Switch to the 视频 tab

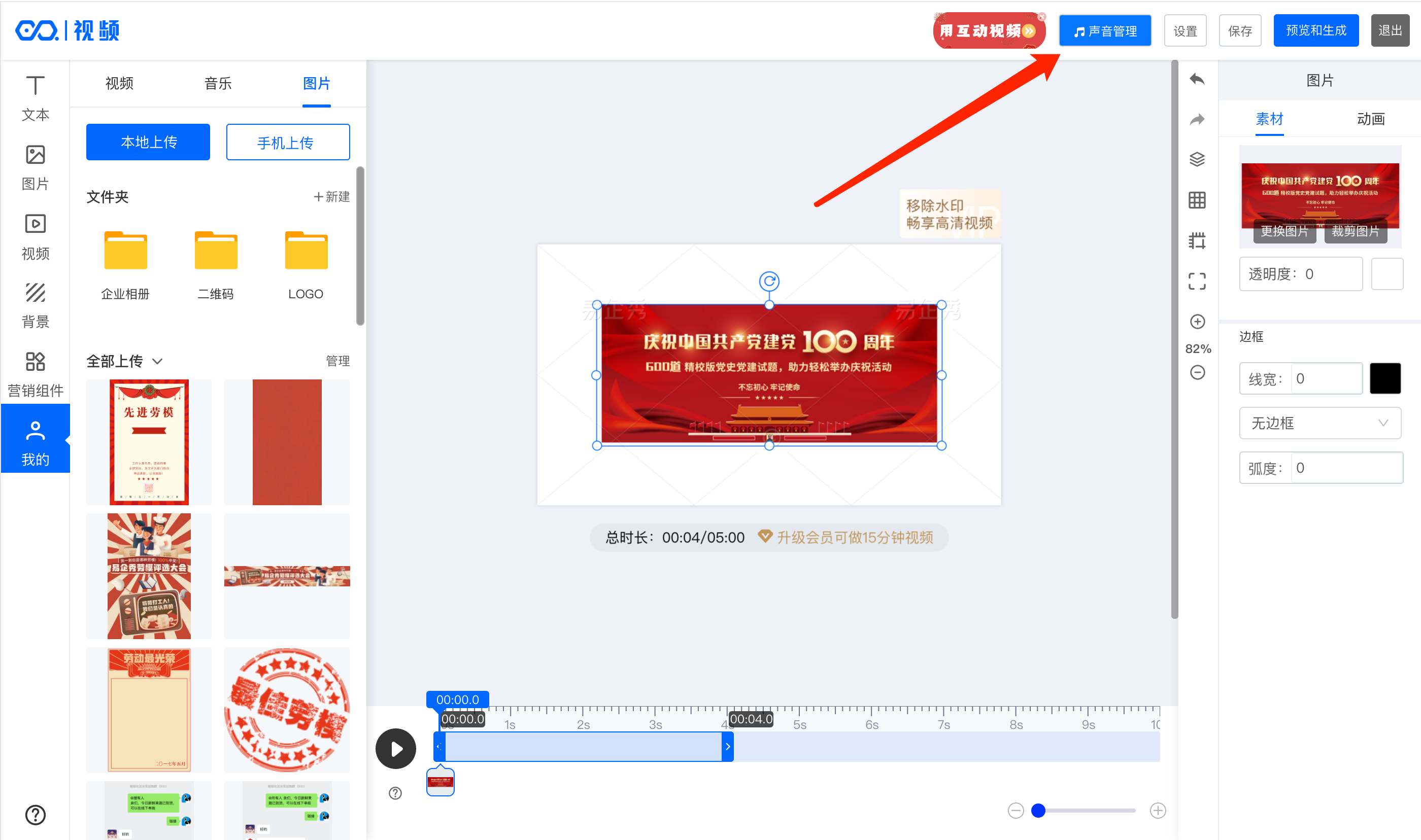point(119,83)
